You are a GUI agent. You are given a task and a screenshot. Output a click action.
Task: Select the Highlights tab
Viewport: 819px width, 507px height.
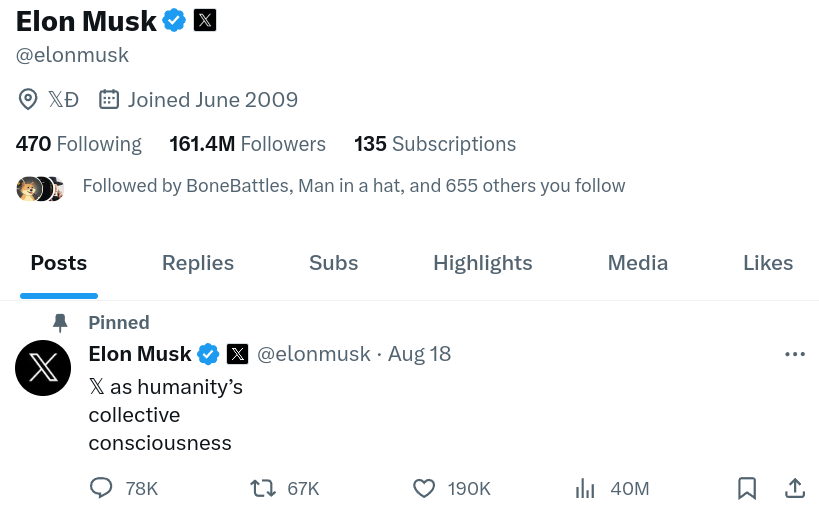tap(483, 263)
